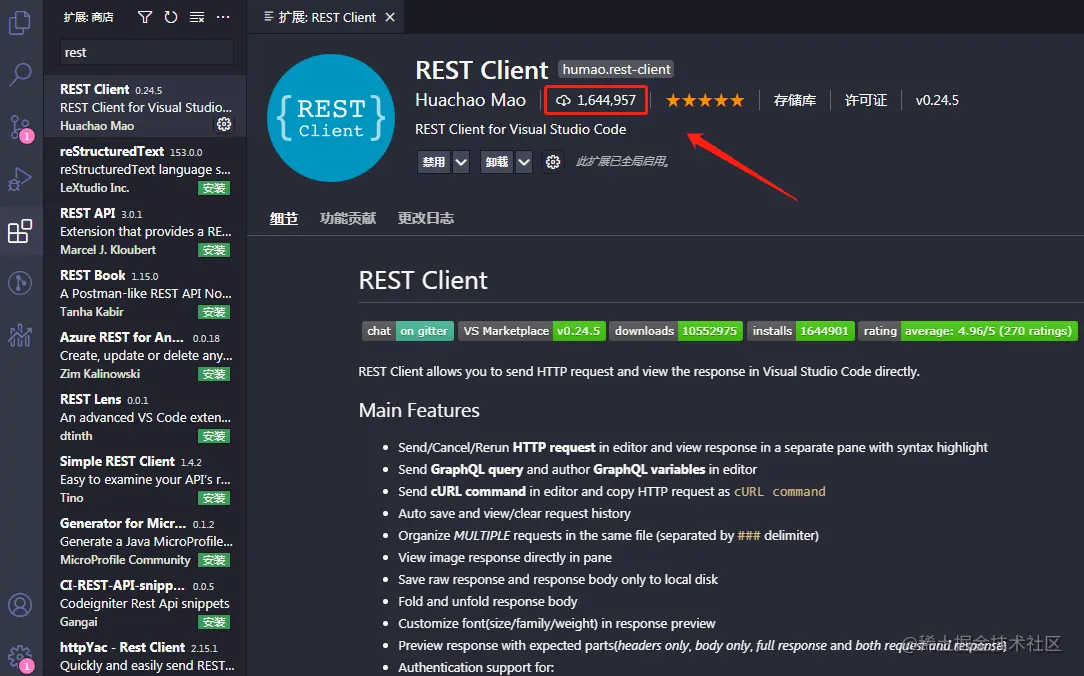The height and width of the screenshot is (676, 1084).
Task: Click the uninstall (卸载) button
Action: pos(497,162)
